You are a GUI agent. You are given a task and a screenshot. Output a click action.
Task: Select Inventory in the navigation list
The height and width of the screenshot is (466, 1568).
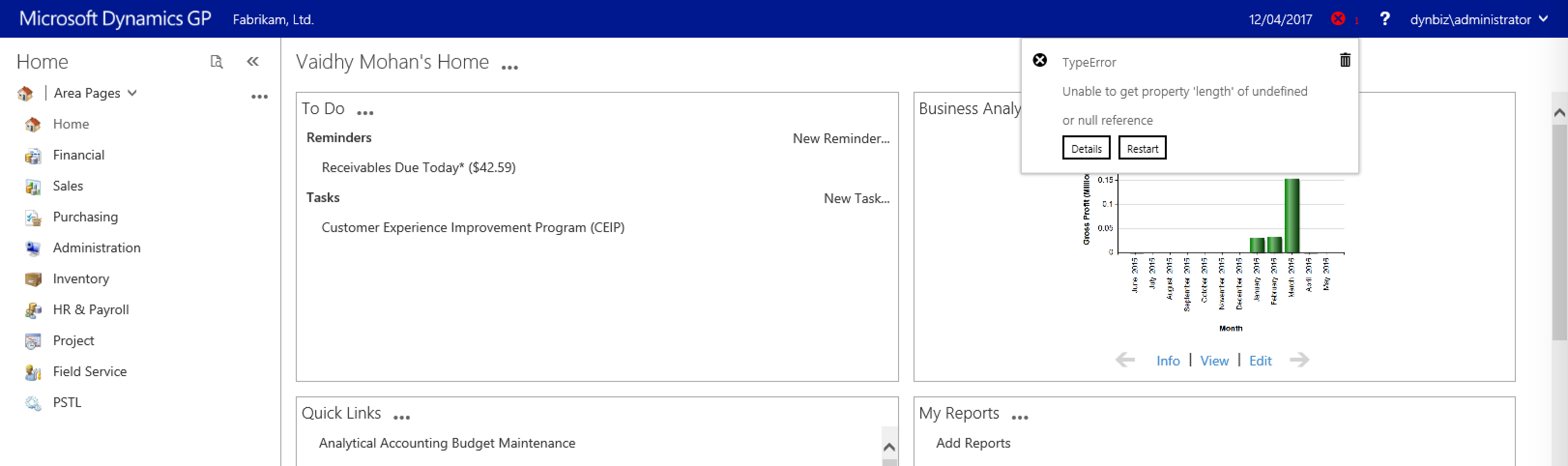[81, 279]
